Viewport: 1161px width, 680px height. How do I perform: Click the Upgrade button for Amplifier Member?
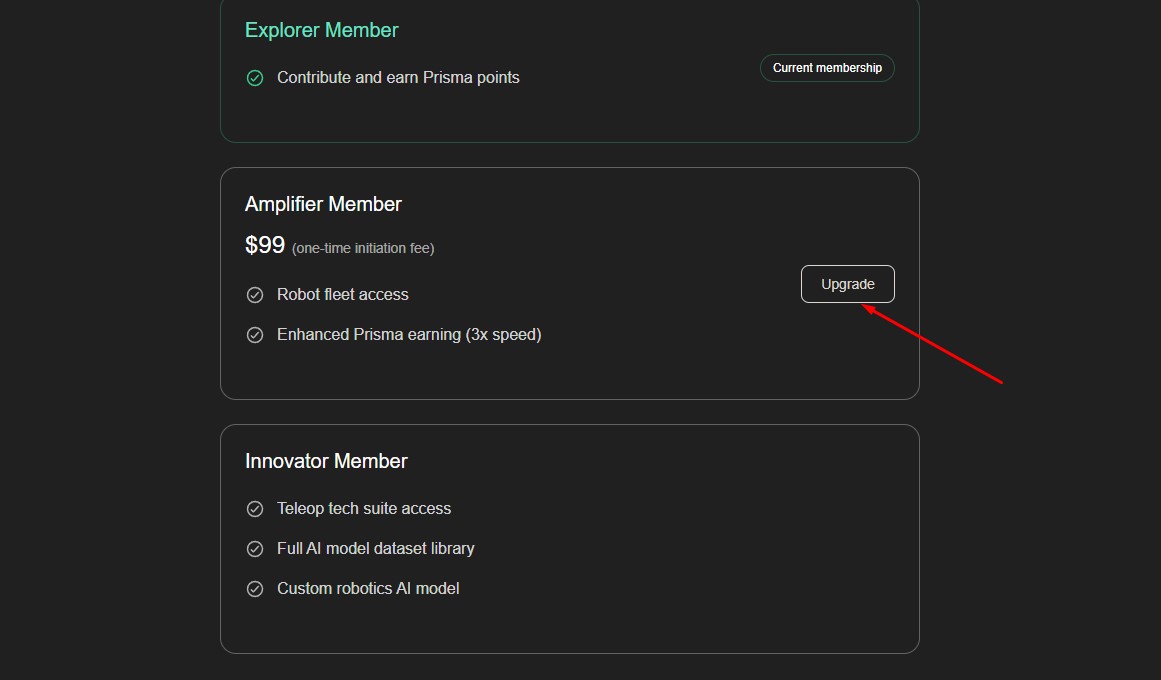point(847,284)
